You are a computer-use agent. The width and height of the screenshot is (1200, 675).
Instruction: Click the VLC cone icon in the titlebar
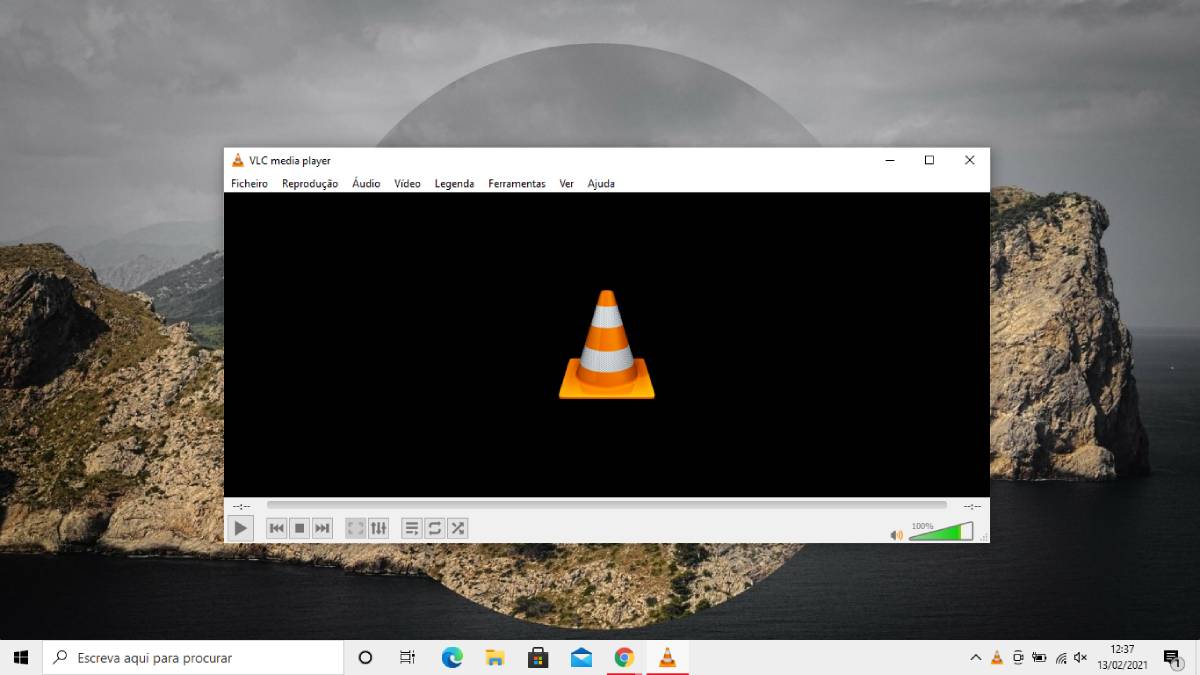point(238,160)
